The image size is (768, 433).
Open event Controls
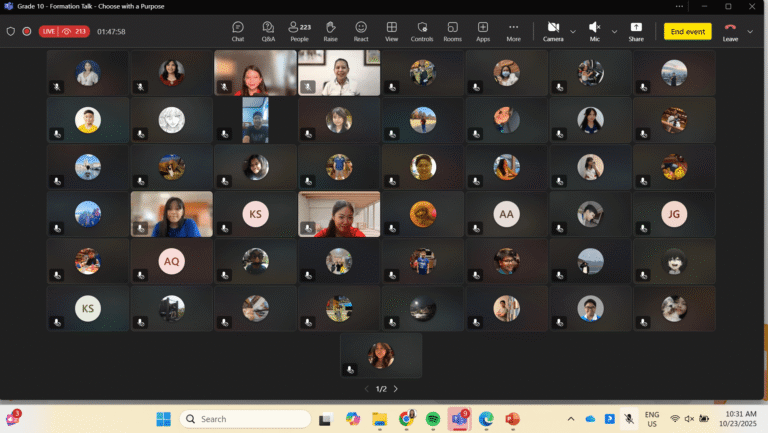[422, 32]
